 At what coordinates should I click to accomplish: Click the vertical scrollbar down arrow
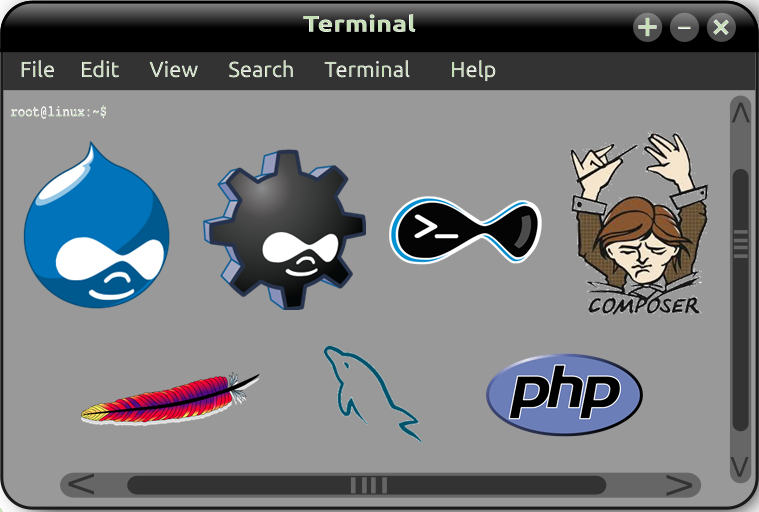coord(741,467)
